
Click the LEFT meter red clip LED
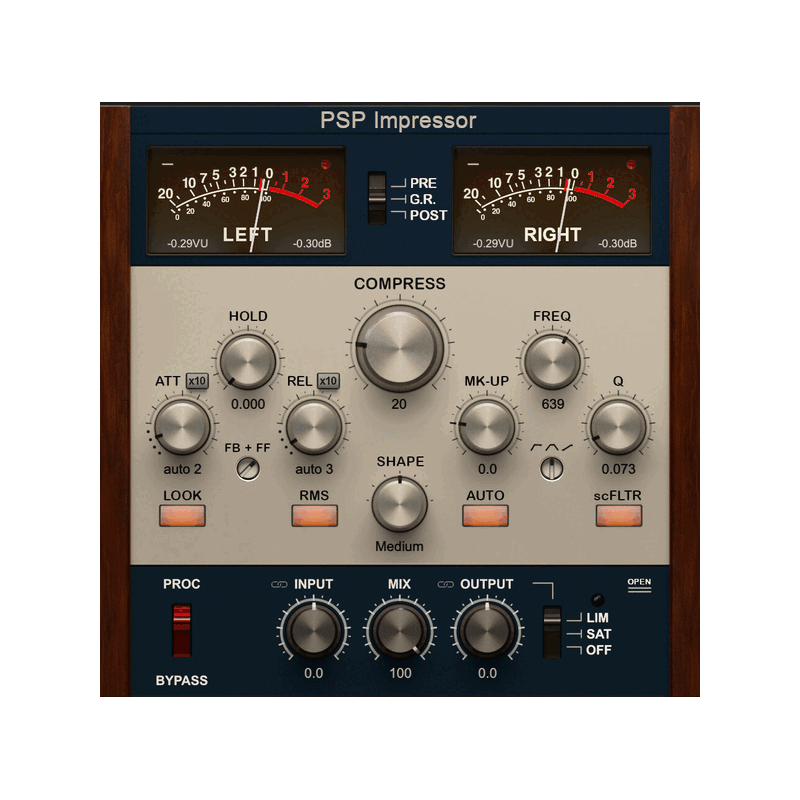(326, 164)
